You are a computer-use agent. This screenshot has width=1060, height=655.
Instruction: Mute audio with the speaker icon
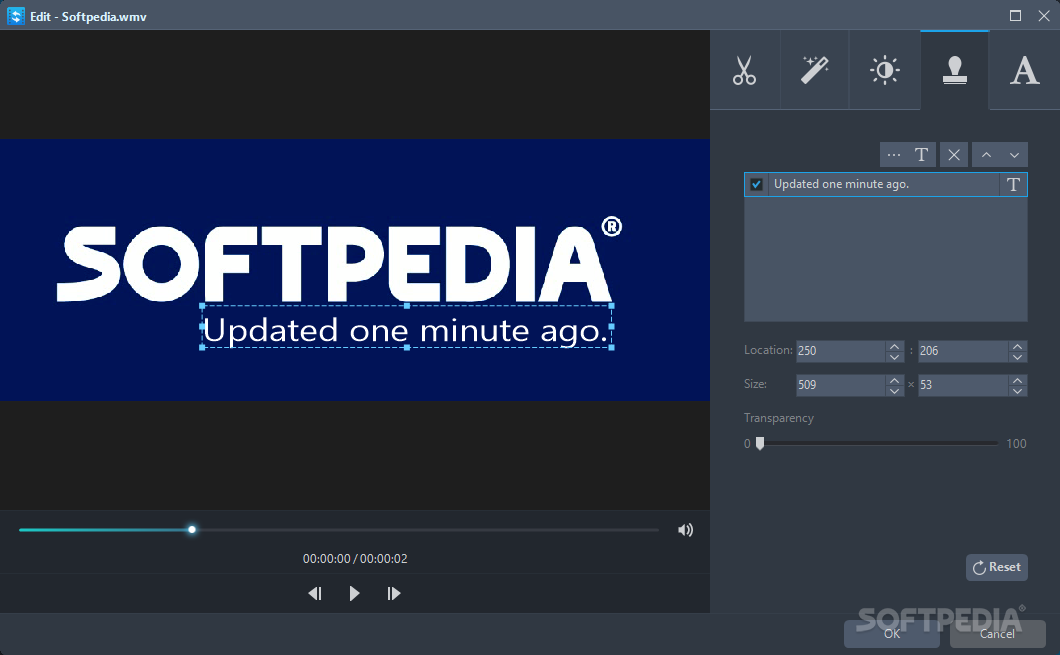(685, 530)
